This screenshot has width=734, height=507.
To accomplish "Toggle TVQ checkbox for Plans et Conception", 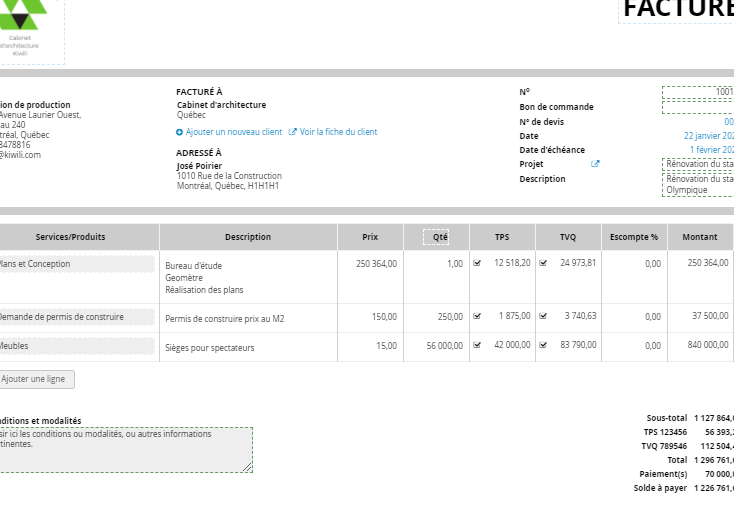I will [543, 263].
